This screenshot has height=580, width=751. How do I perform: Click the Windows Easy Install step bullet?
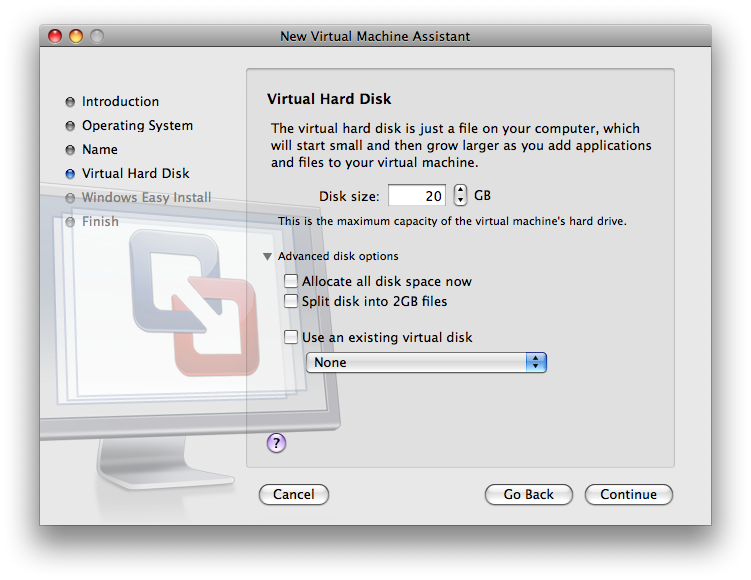[70, 198]
